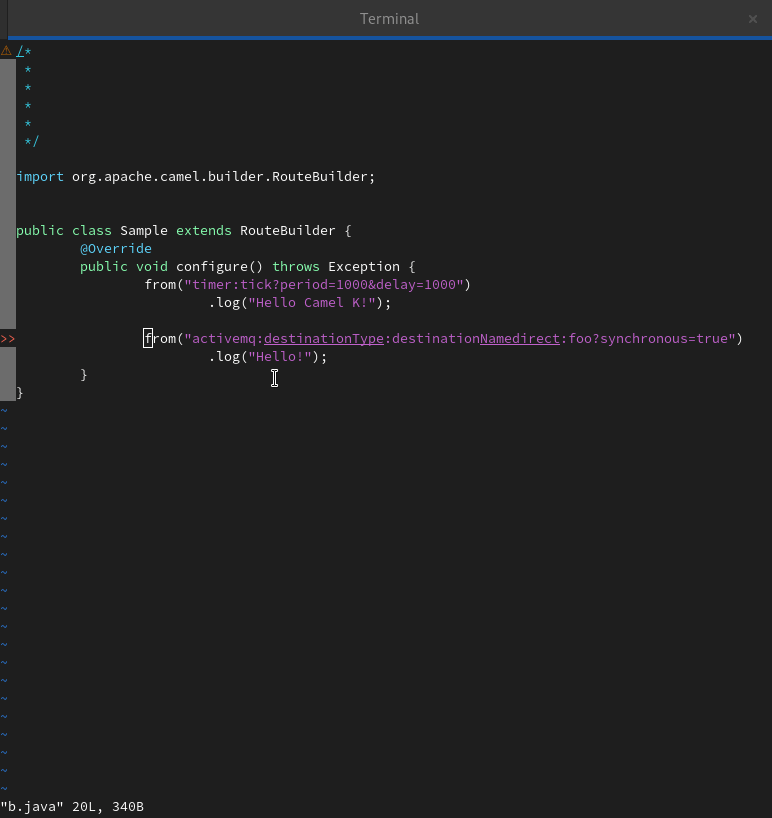Click the "Hello!" log string

coord(284,356)
